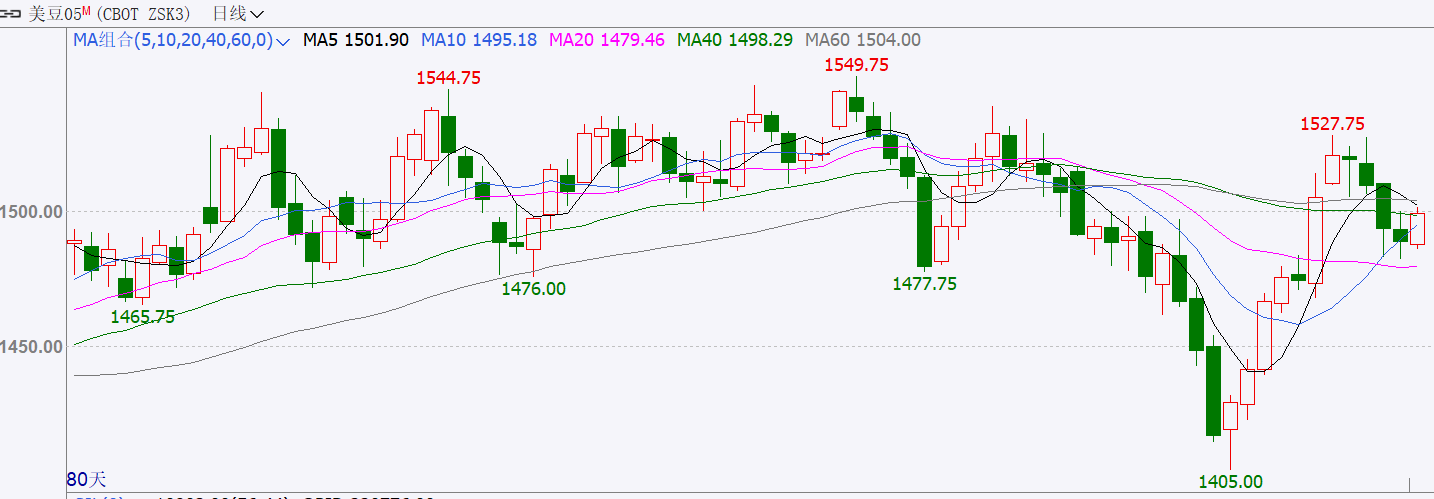Click the 1405.00 lowest price label

[1230, 482]
